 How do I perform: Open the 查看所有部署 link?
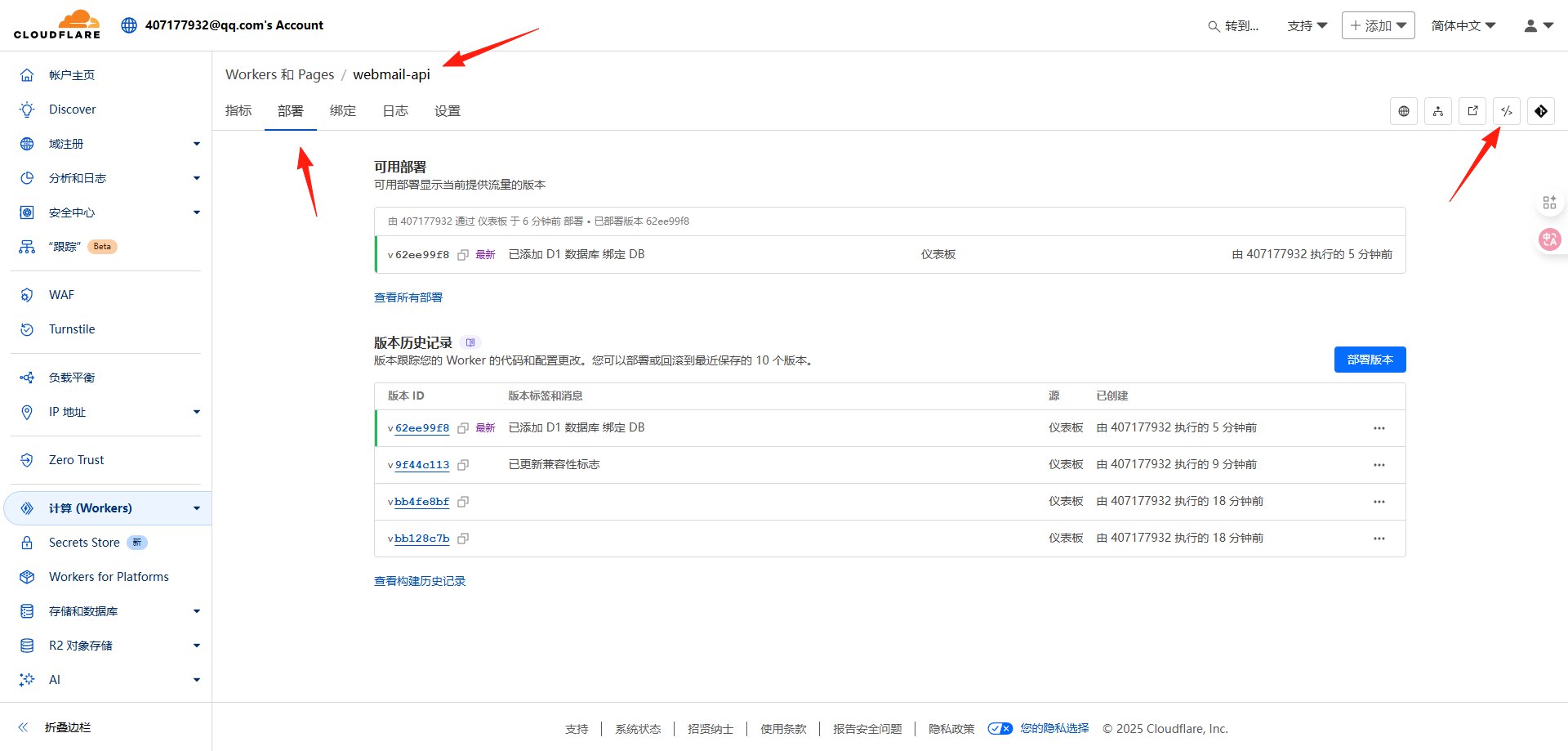[408, 297]
